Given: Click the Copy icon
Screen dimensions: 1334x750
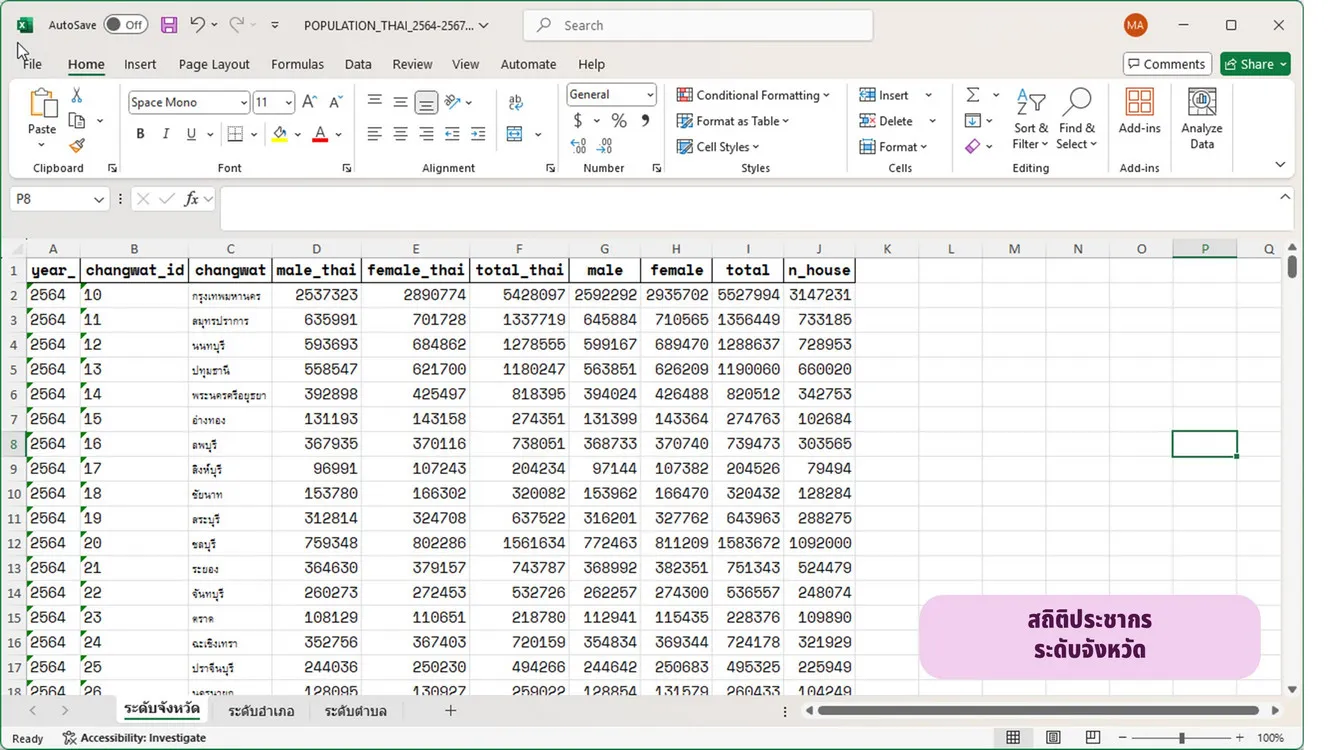Looking at the screenshot, I should pos(77,121).
